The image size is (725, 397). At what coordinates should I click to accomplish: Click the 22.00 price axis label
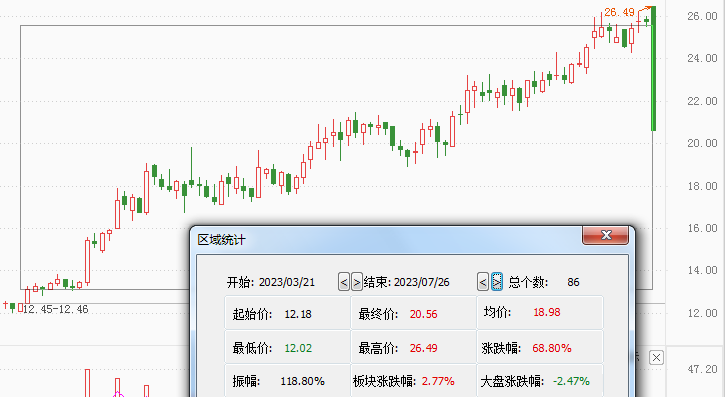pos(702,101)
